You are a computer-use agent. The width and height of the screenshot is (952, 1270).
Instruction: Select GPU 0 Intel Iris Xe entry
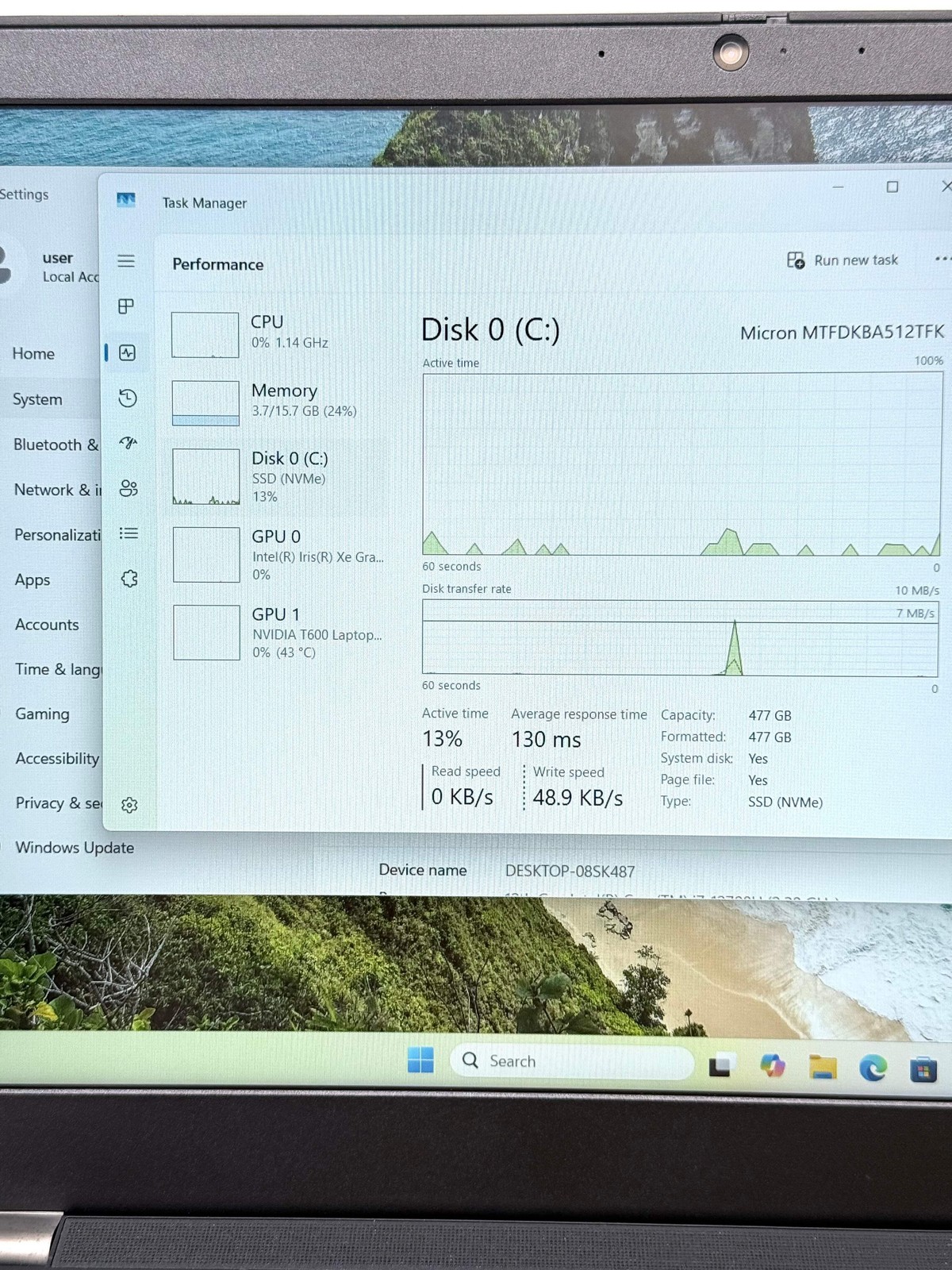pos(279,555)
